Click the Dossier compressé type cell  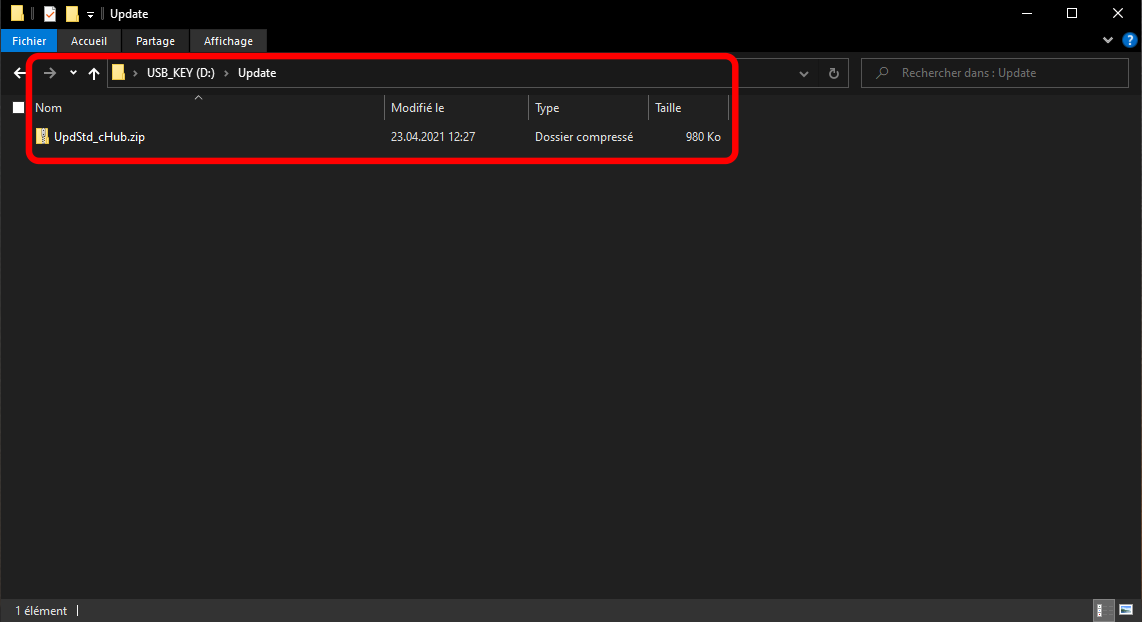pos(584,137)
